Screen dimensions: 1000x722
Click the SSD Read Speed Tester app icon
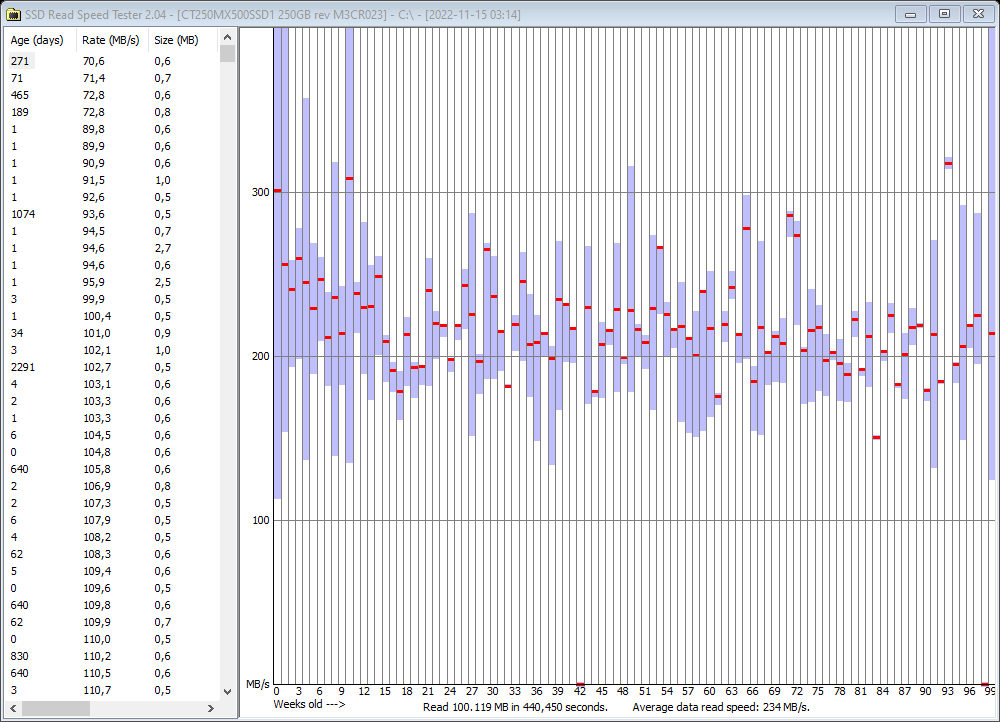tap(13, 14)
